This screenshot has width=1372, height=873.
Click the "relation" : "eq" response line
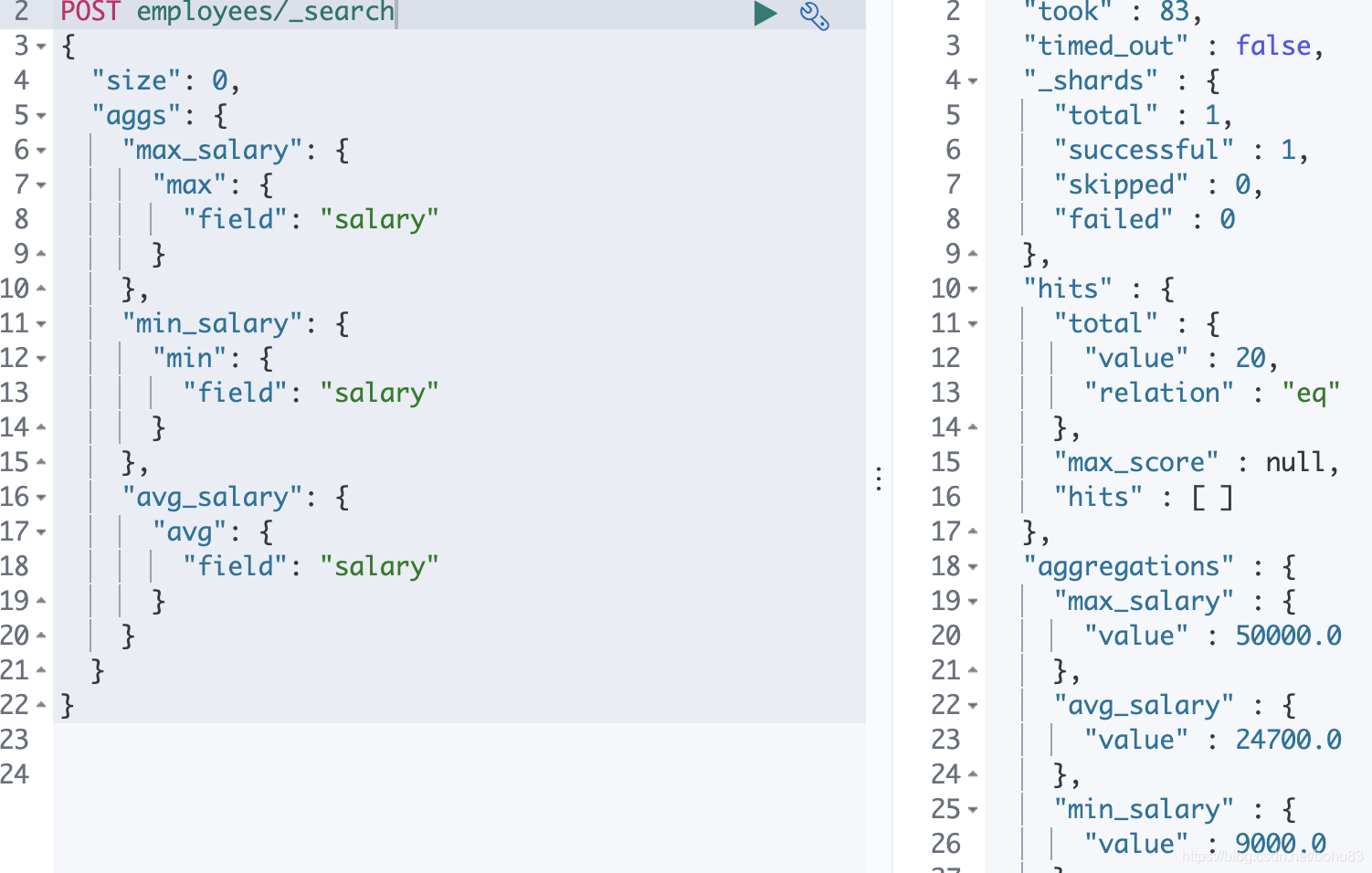coord(1212,393)
